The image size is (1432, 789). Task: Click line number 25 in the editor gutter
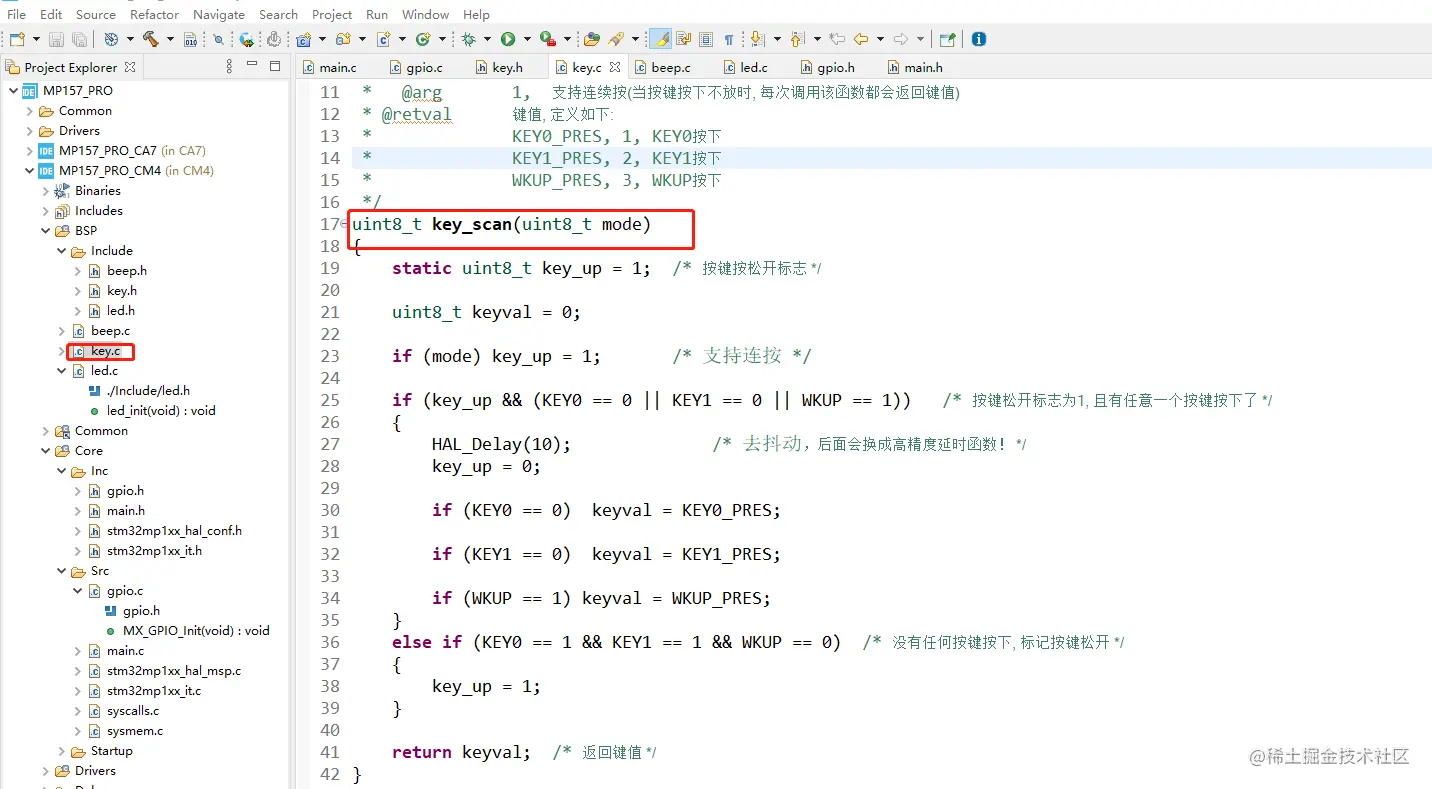pyautogui.click(x=330, y=400)
